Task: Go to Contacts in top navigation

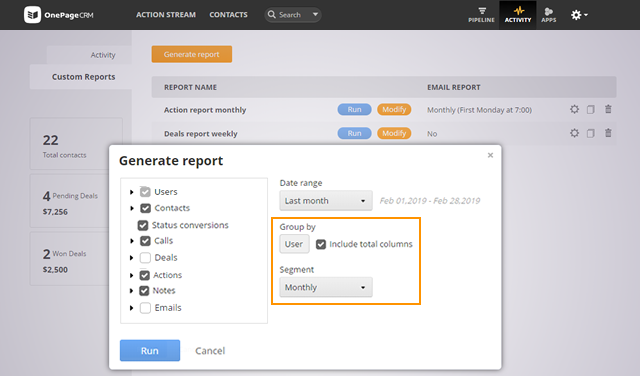Action: (x=228, y=15)
